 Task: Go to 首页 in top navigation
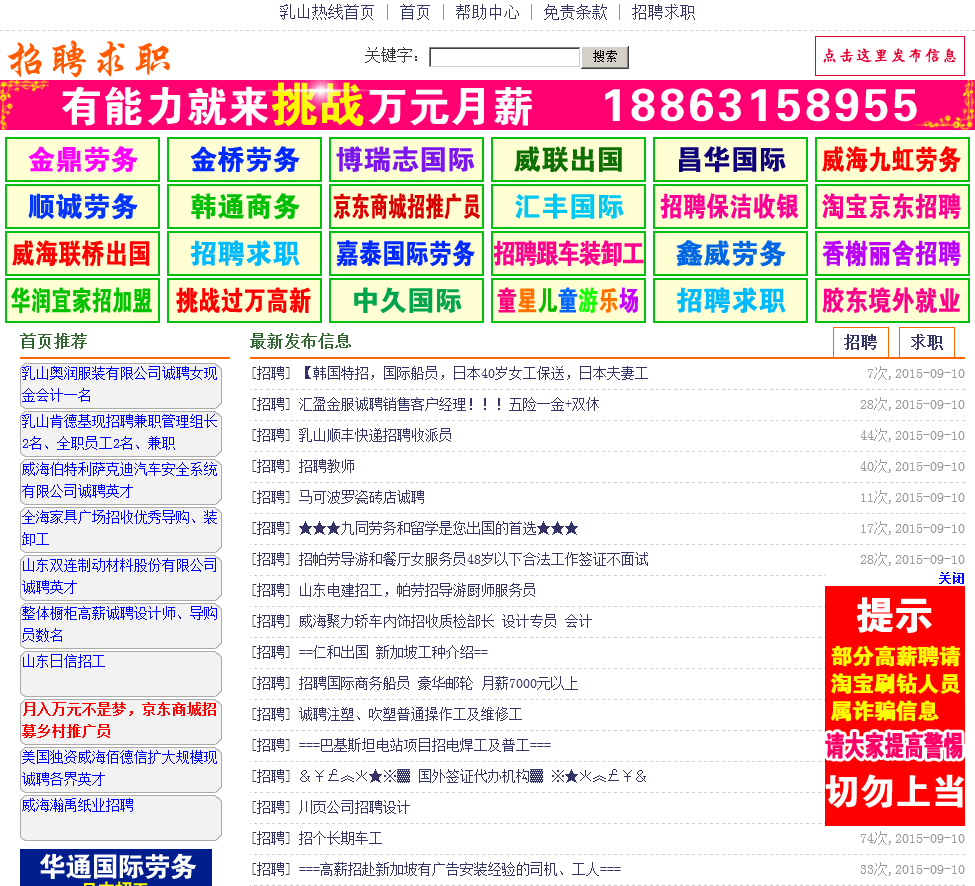415,12
